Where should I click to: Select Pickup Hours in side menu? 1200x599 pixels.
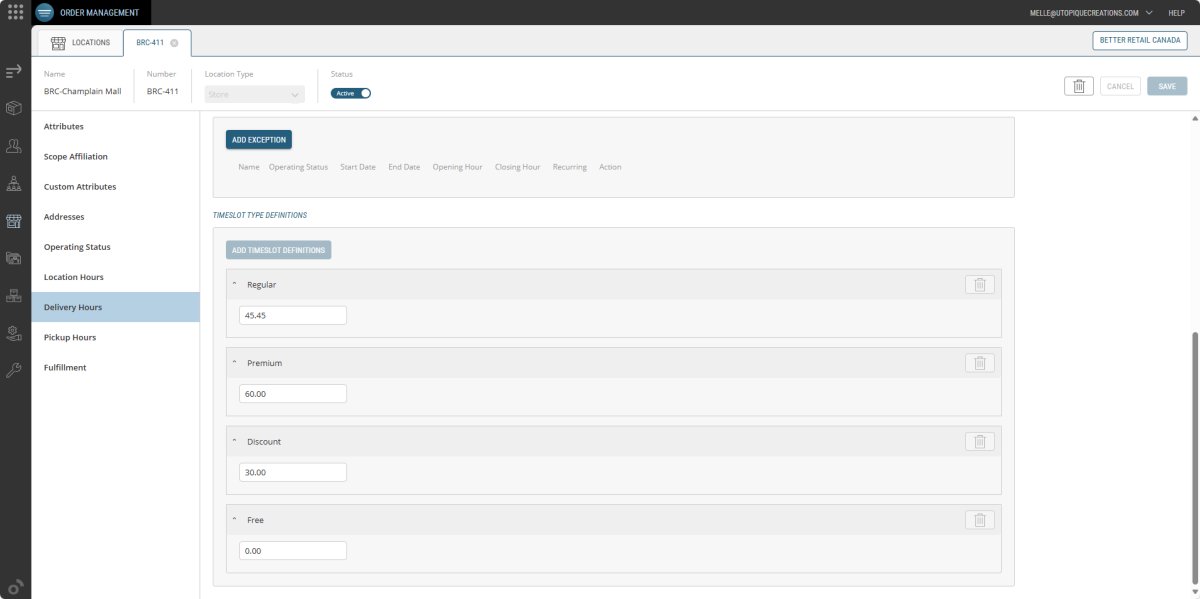(70, 337)
